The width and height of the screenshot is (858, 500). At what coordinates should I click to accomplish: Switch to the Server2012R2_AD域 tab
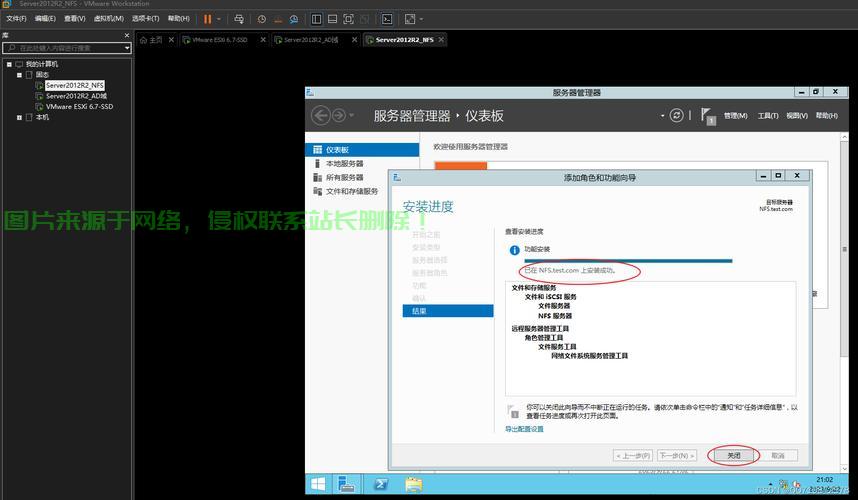[x=310, y=40]
